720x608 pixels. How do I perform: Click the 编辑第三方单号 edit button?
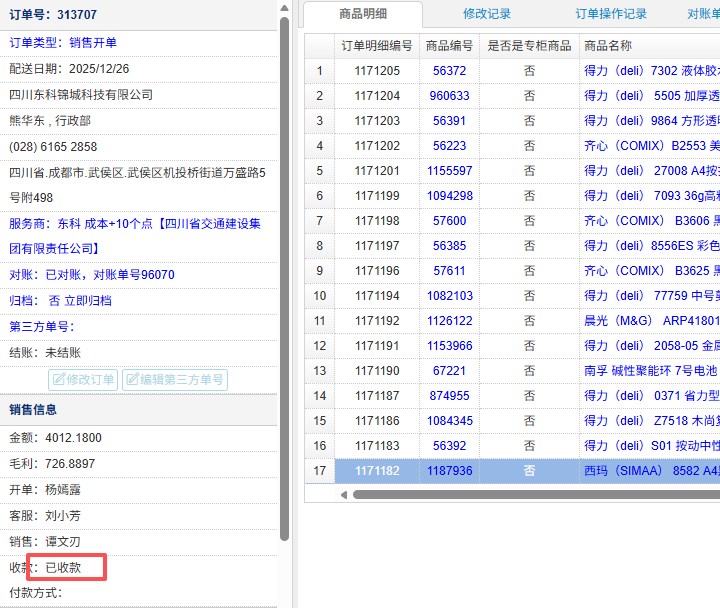(174, 380)
